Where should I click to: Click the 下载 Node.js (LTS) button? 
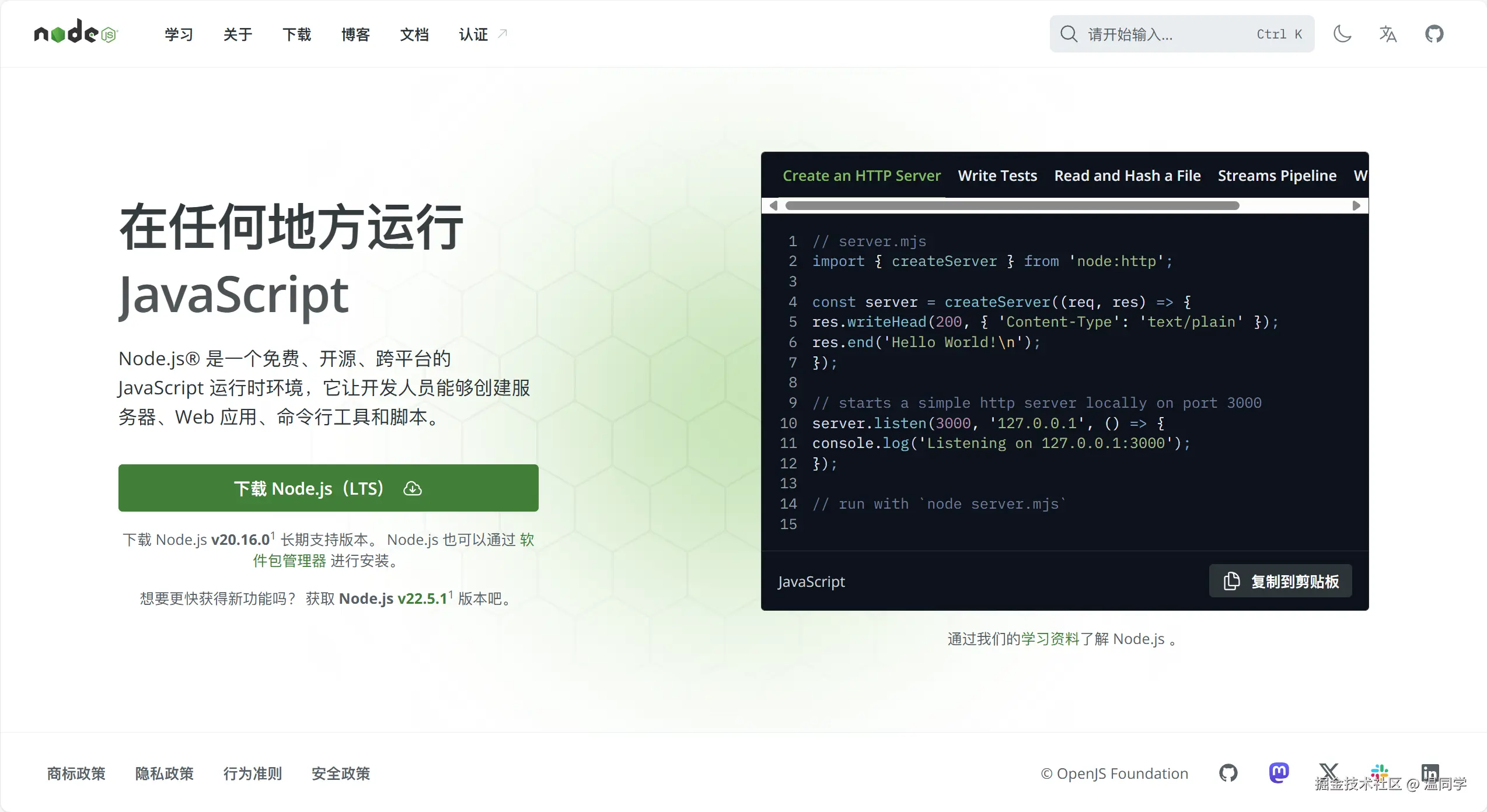pos(327,488)
